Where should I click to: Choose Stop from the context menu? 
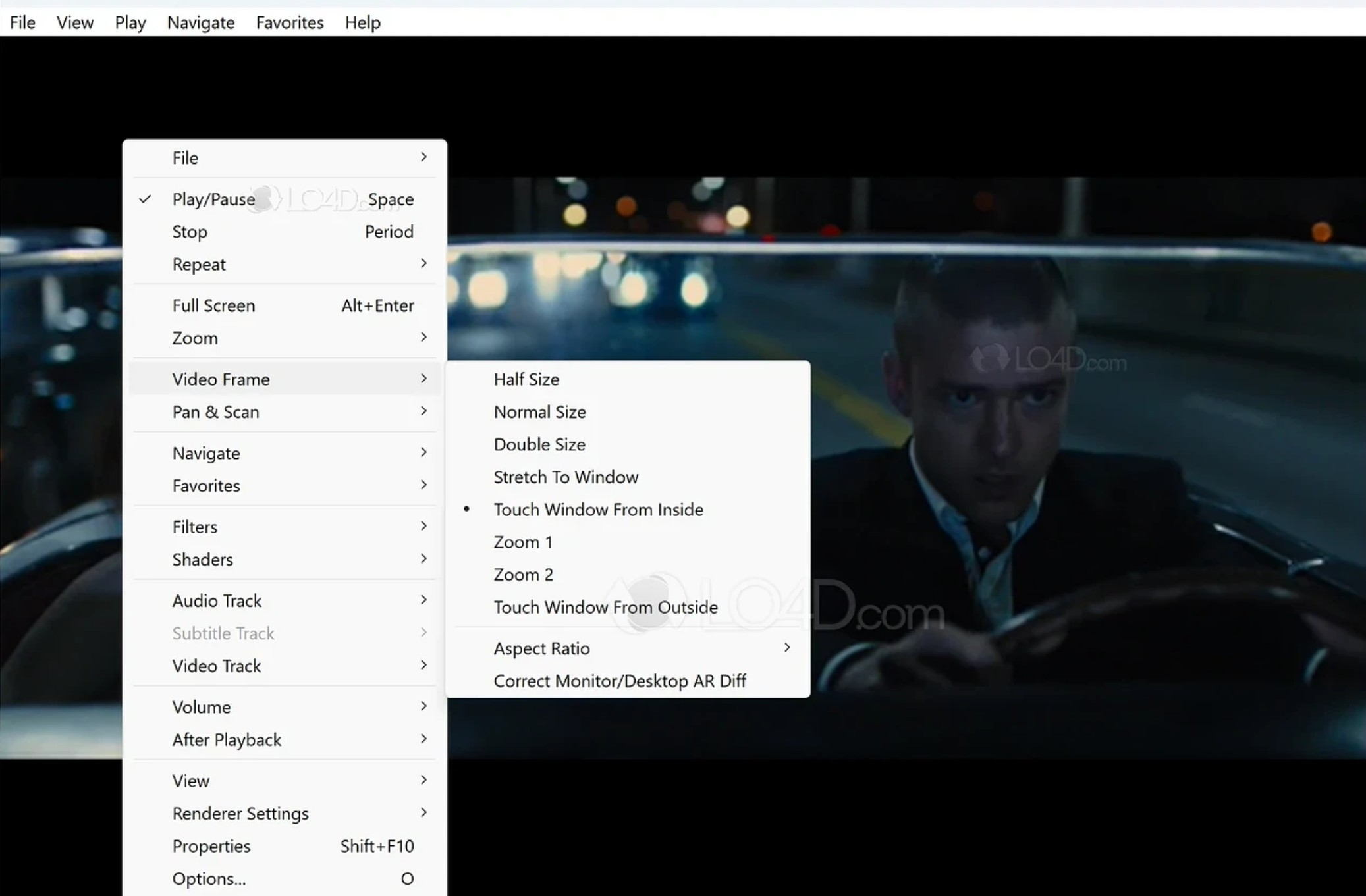[x=285, y=232]
